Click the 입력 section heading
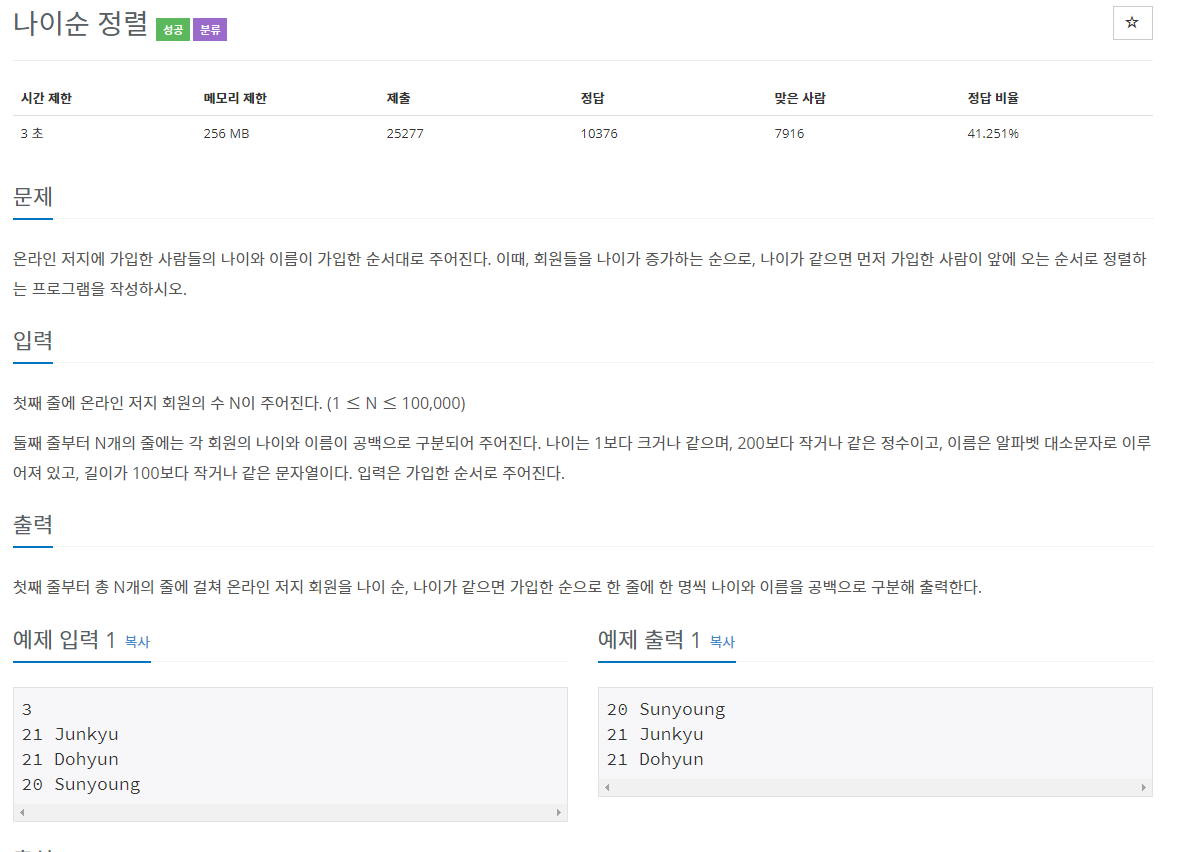The height and width of the screenshot is (852, 1183). [32, 340]
